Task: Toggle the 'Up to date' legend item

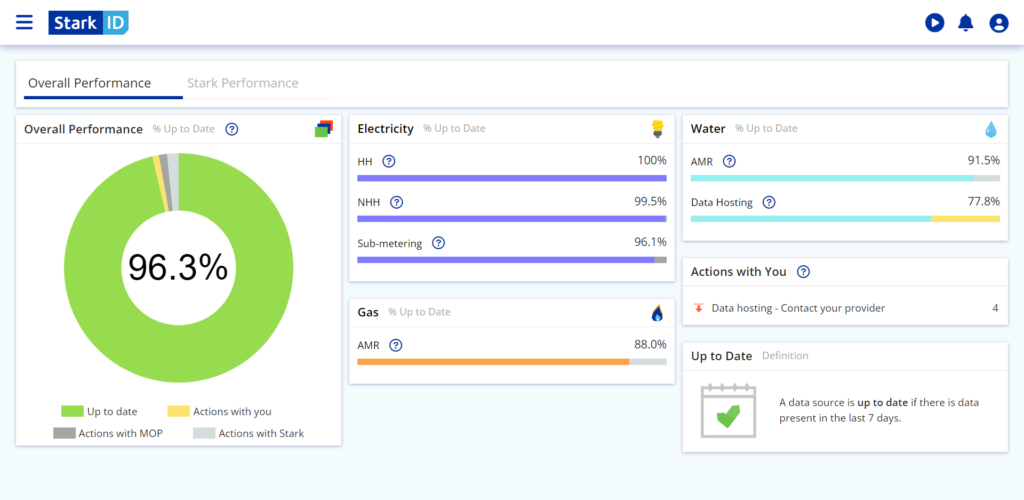Action: [x=100, y=411]
